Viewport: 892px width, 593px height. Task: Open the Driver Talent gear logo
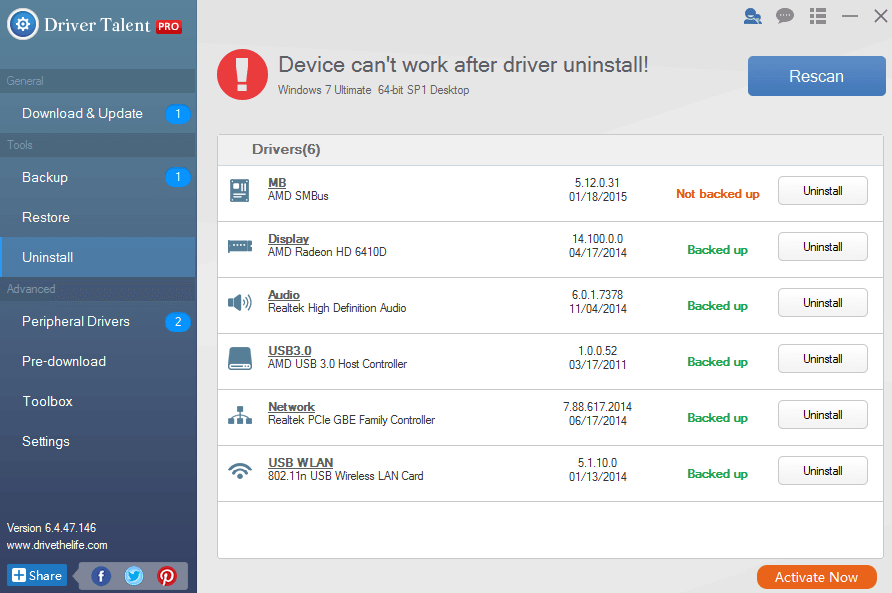pyautogui.click(x=22, y=24)
